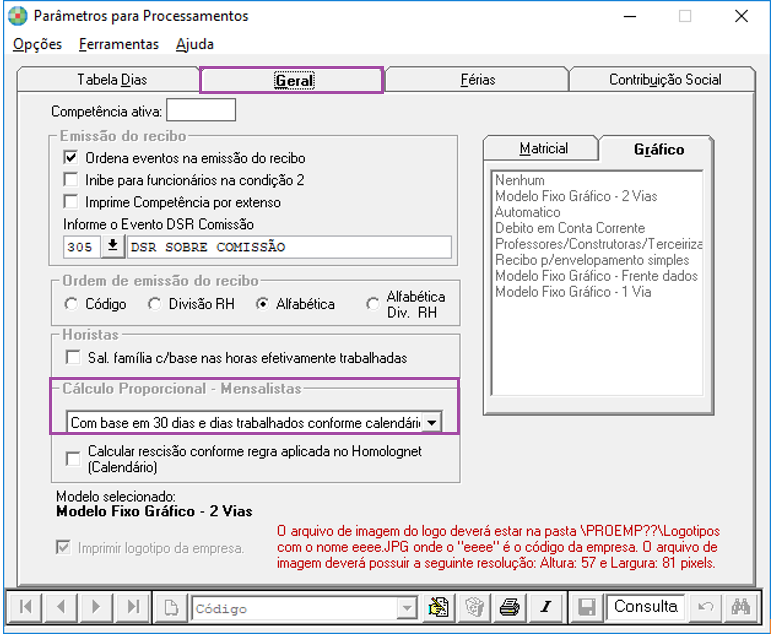Switch to Férias tab
The image size is (772, 638).
477,80
